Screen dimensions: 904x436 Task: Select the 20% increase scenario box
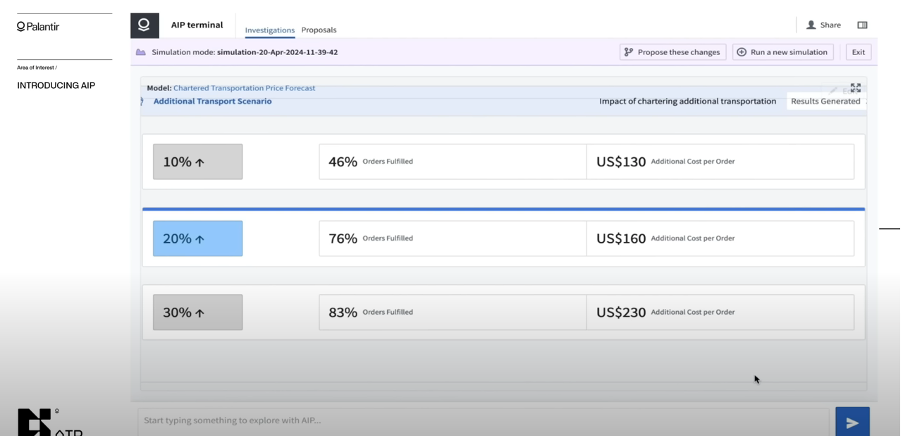(198, 238)
